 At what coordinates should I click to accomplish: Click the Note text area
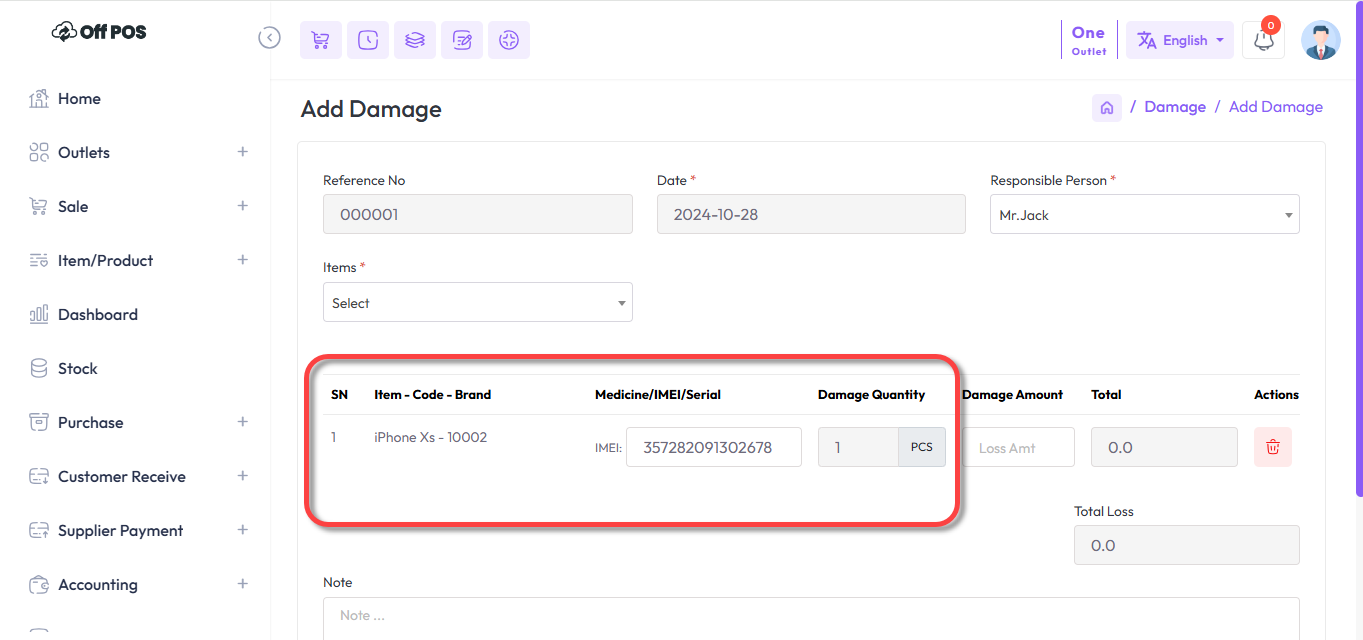click(811, 619)
